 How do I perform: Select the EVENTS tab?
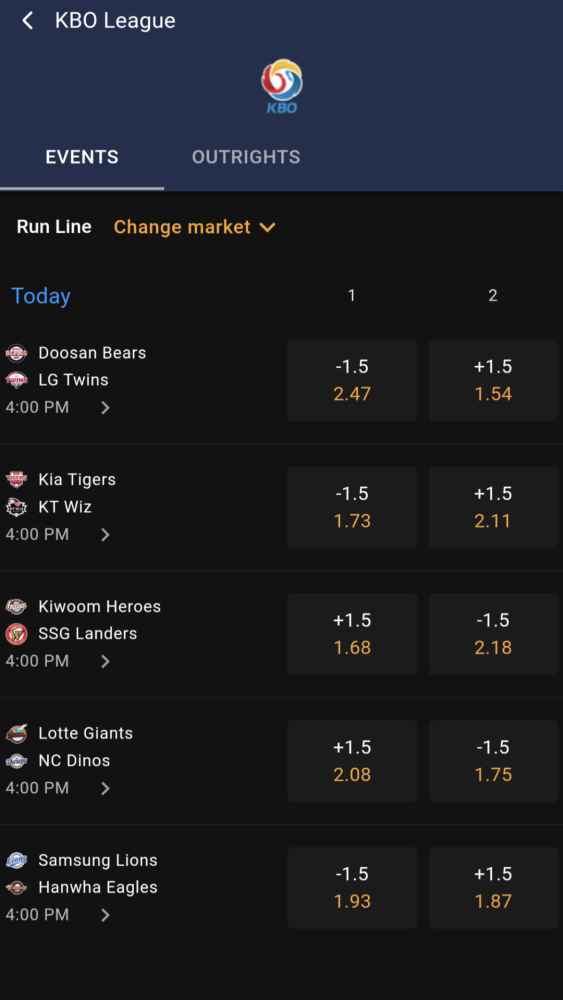coord(82,157)
